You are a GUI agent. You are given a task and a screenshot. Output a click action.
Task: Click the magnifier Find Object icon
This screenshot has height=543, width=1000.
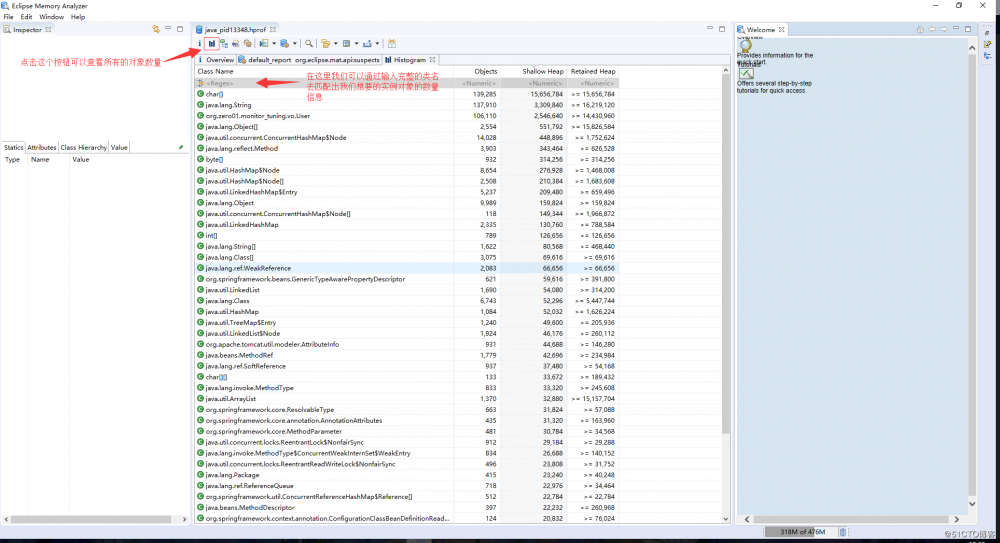click(x=310, y=44)
